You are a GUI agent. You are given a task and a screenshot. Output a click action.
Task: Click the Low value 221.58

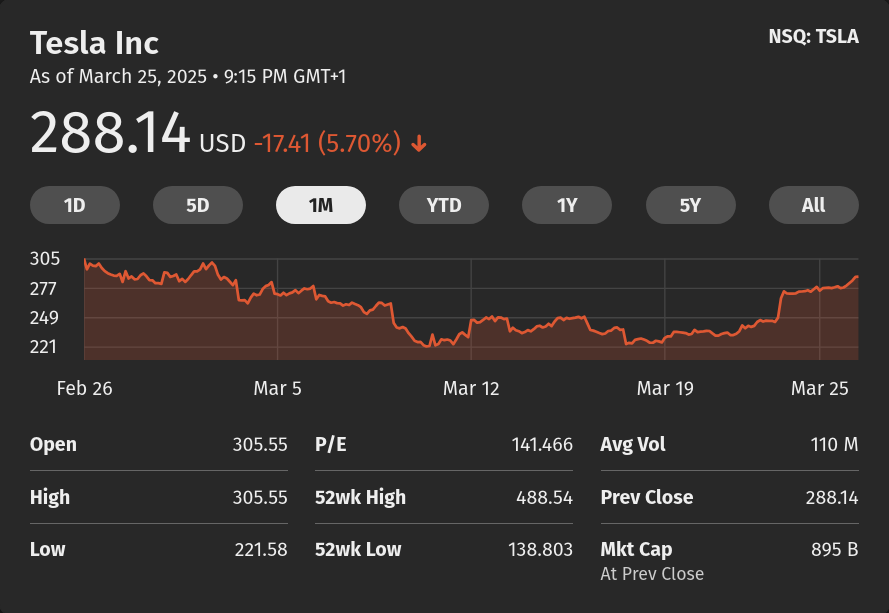pyautogui.click(x=261, y=549)
